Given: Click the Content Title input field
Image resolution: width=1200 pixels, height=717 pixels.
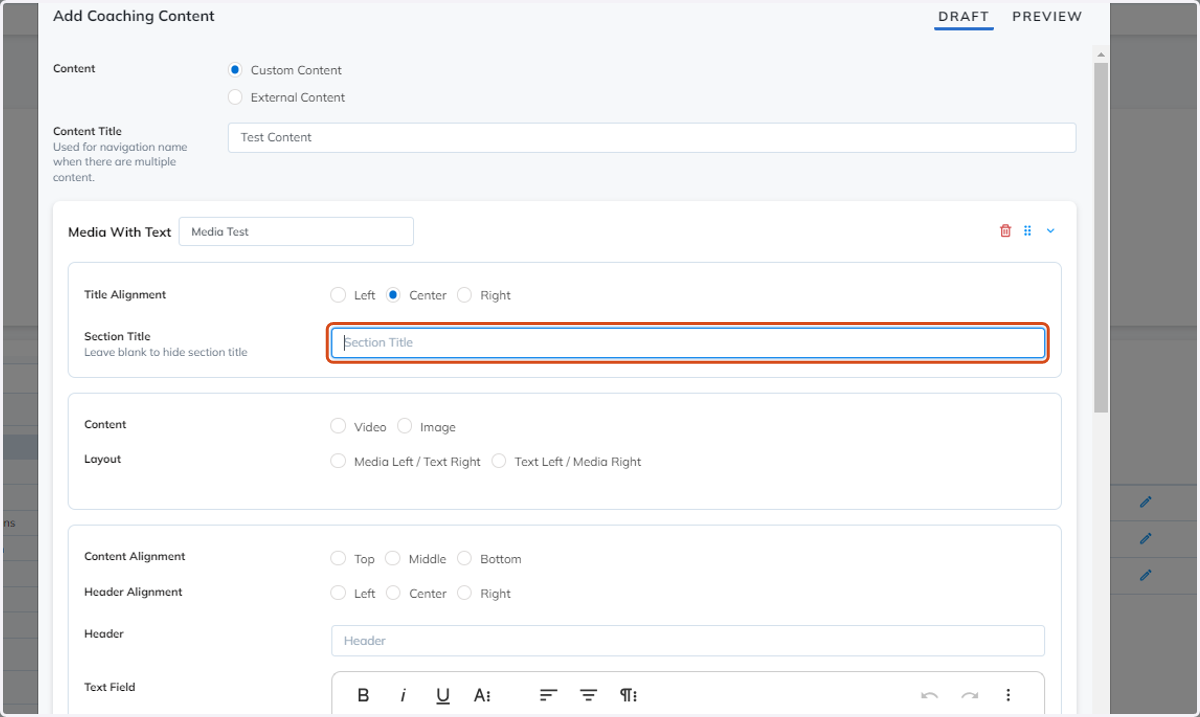Looking at the screenshot, I should [652, 137].
